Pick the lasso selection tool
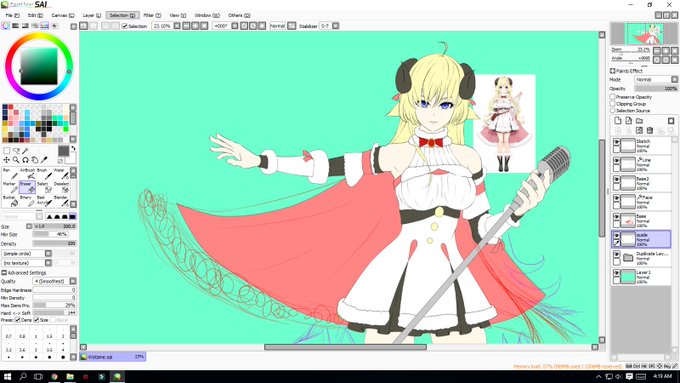 click(16, 151)
